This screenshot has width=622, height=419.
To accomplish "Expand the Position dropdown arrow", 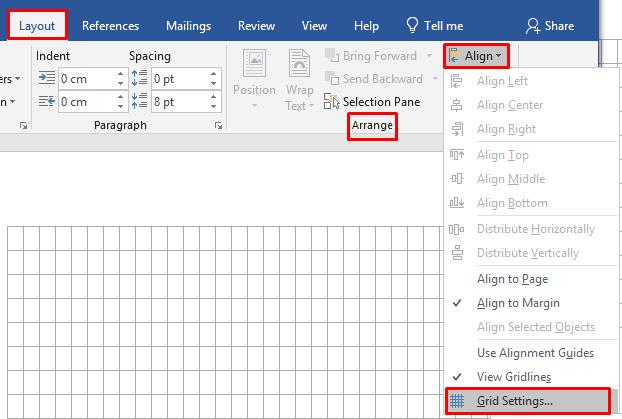I will pos(254,106).
